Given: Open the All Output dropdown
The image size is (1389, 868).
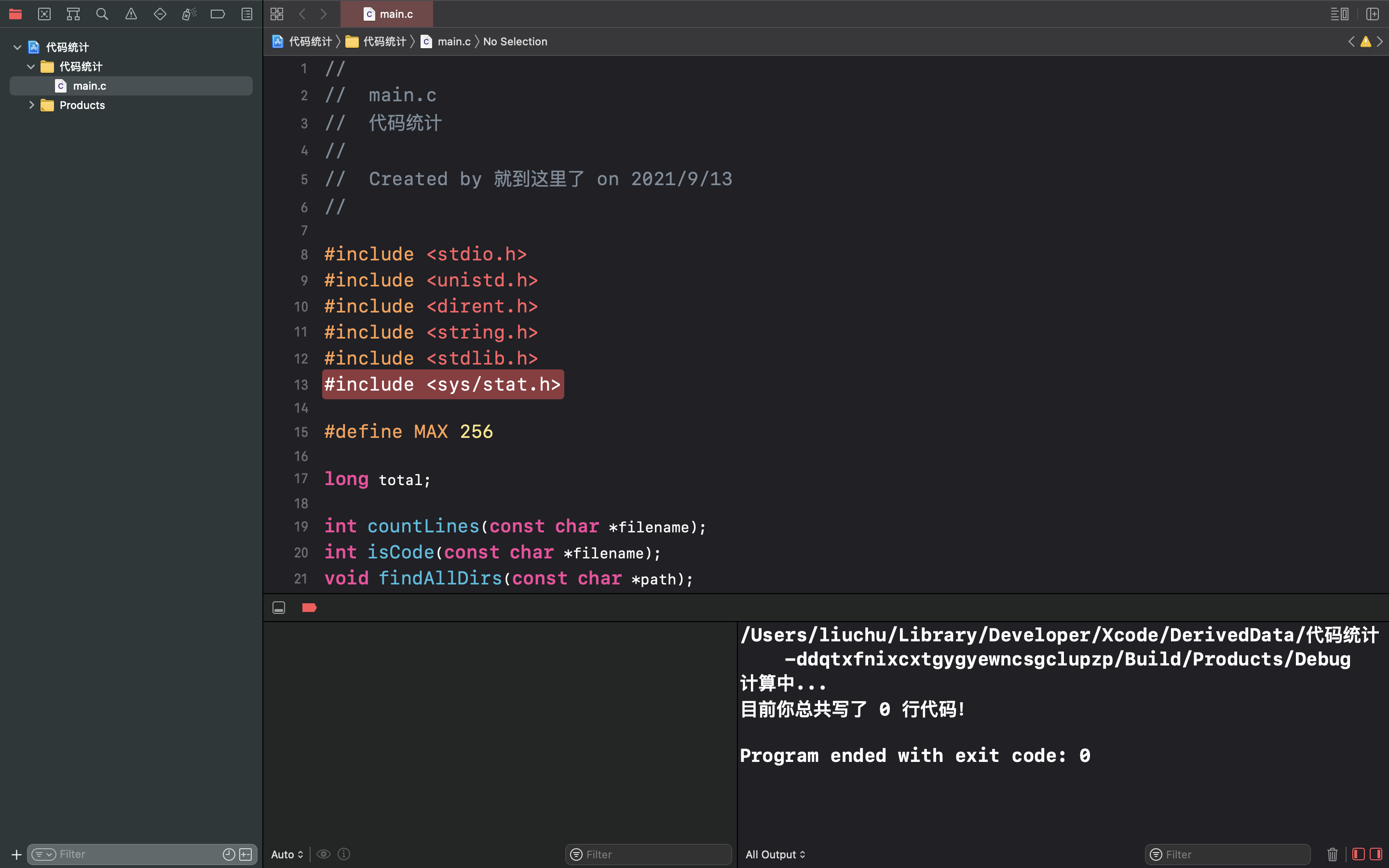Looking at the screenshot, I should [x=775, y=854].
